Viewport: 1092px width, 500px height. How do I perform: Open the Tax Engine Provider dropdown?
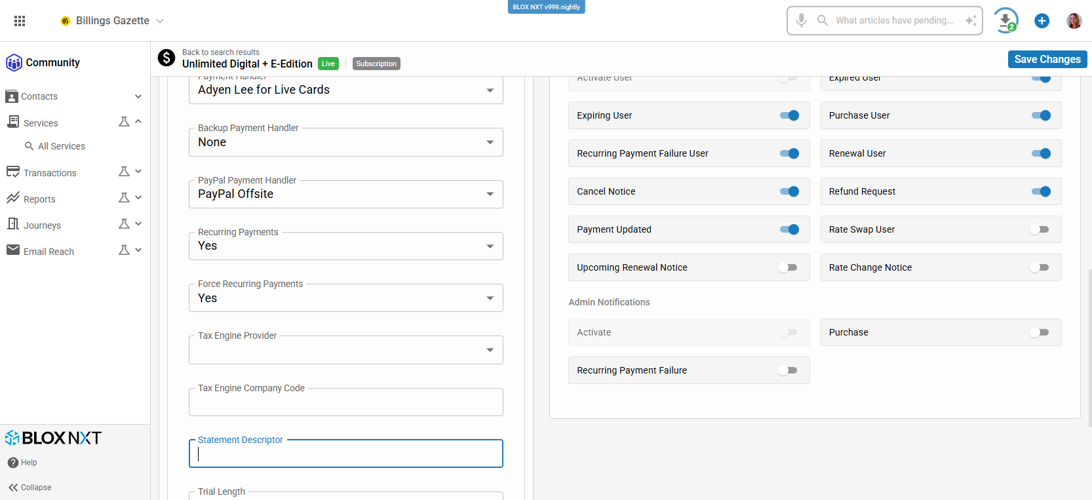tap(345, 350)
